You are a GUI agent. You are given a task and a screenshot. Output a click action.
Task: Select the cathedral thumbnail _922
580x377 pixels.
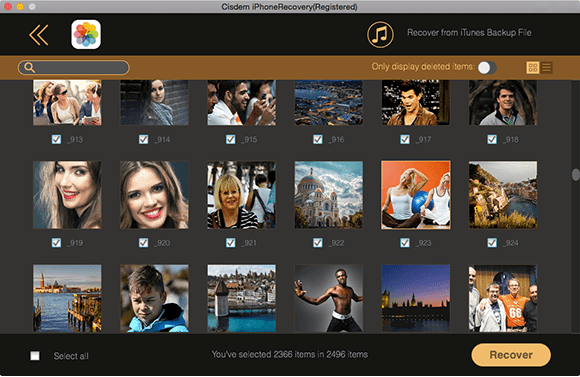tap(328, 195)
